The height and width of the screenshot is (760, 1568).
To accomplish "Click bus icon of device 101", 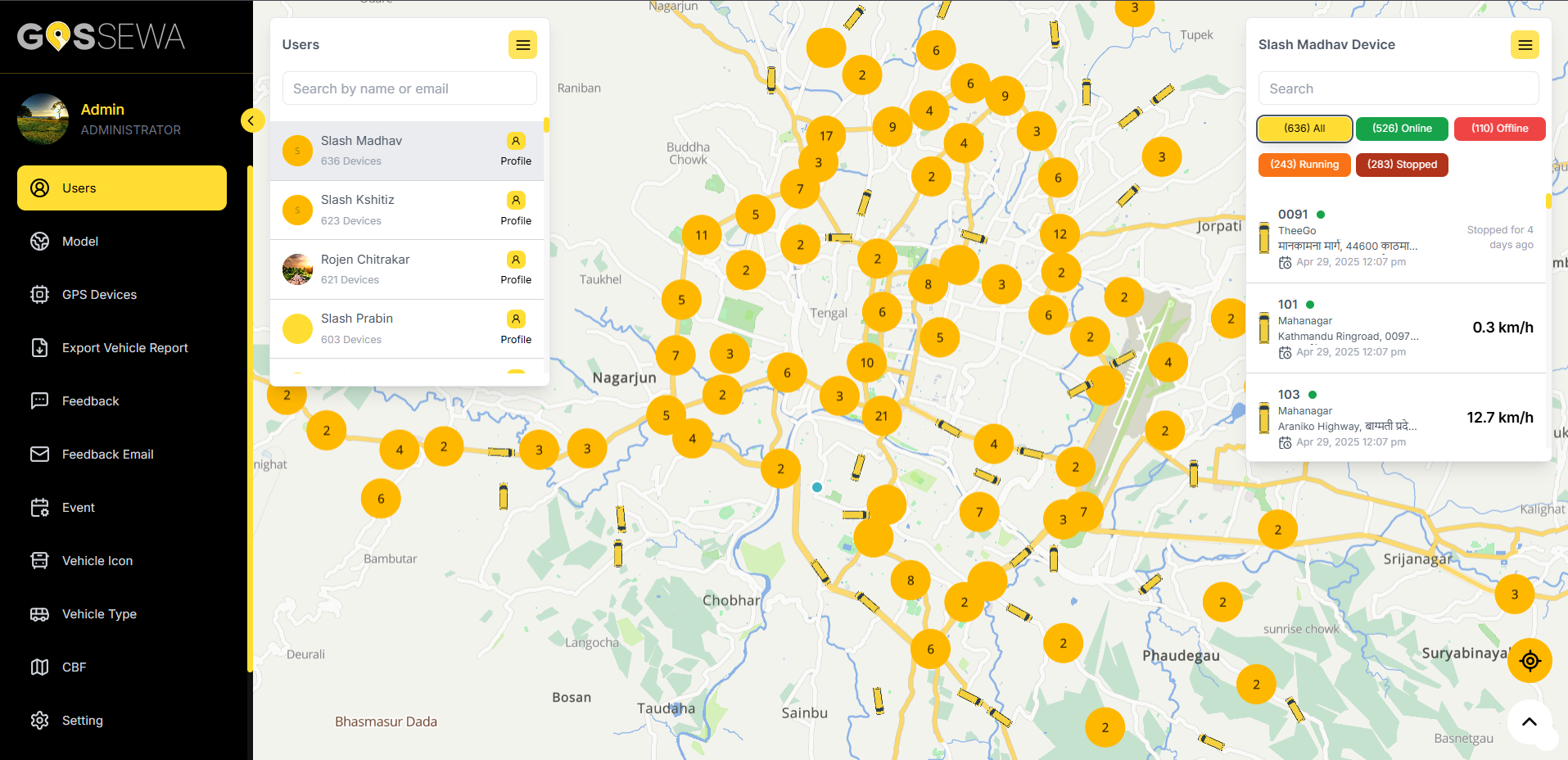I will click(1264, 328).
